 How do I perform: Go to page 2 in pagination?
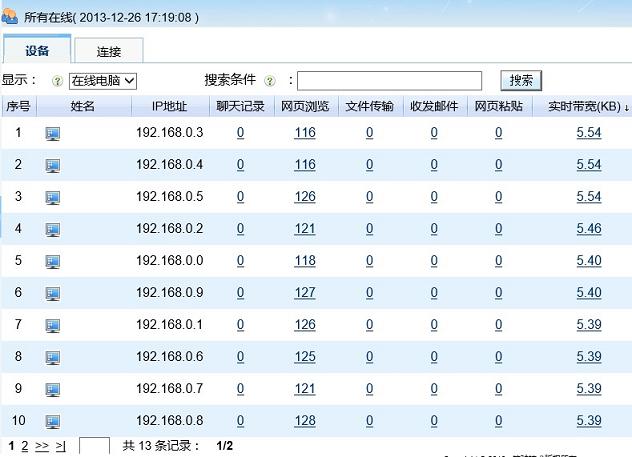[25, 445]
